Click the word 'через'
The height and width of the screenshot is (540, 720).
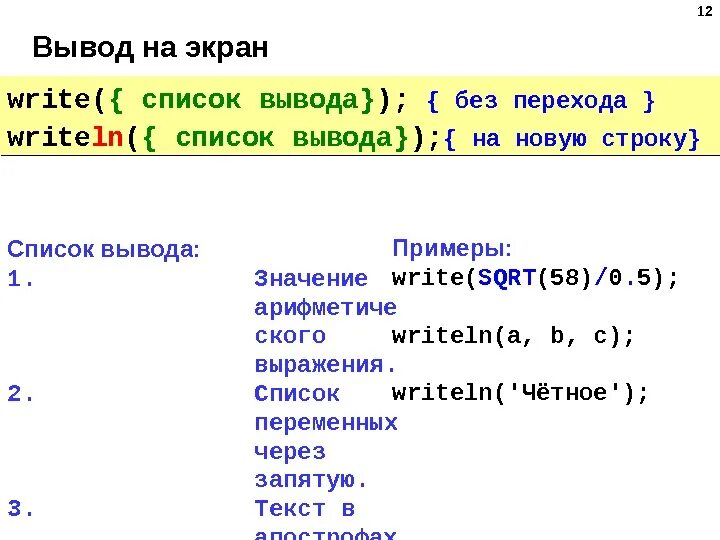(290, 452)
